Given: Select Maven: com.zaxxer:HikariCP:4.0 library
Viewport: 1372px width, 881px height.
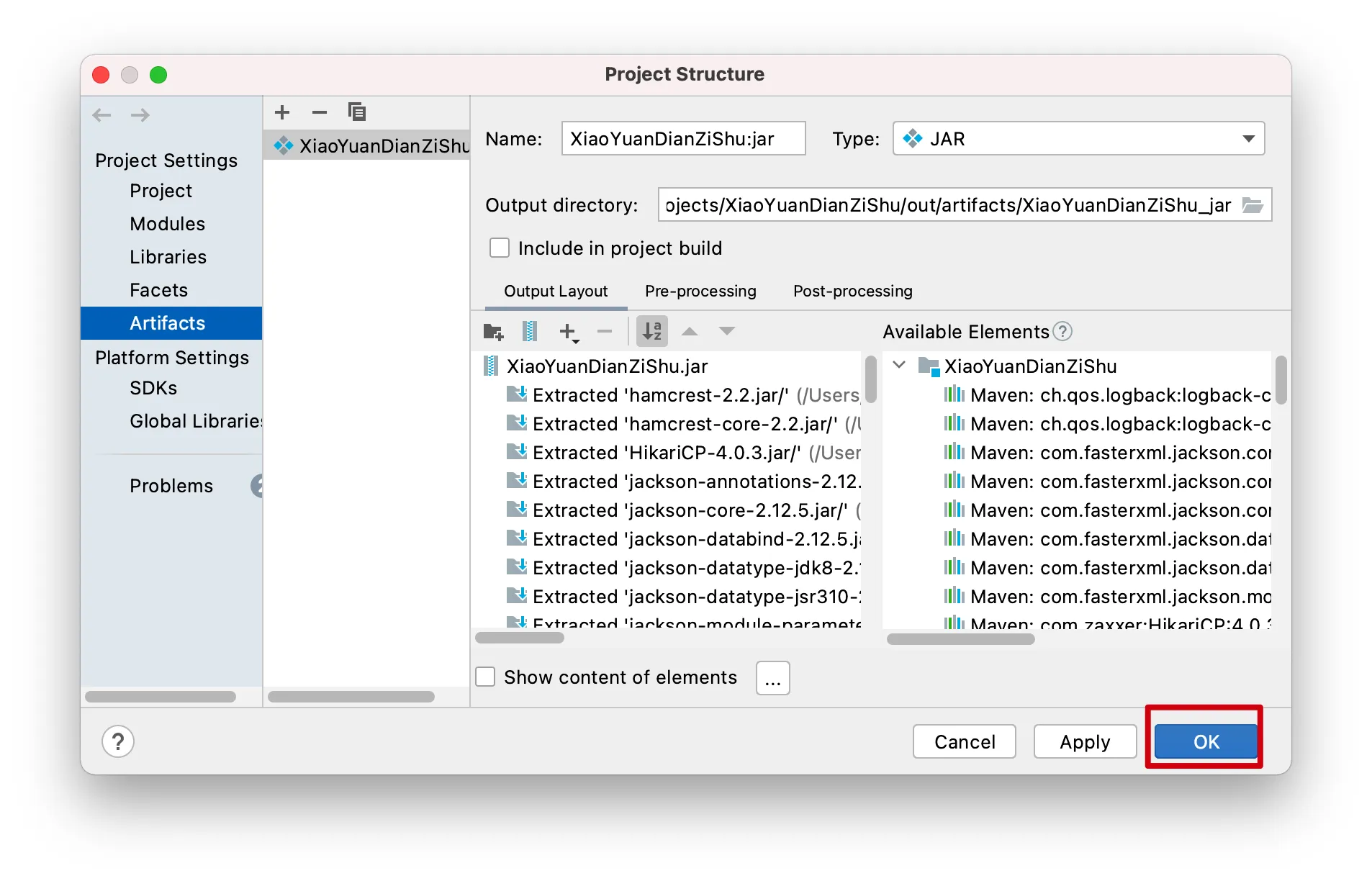Looking at the screenshot, I should click(1107, 623).
